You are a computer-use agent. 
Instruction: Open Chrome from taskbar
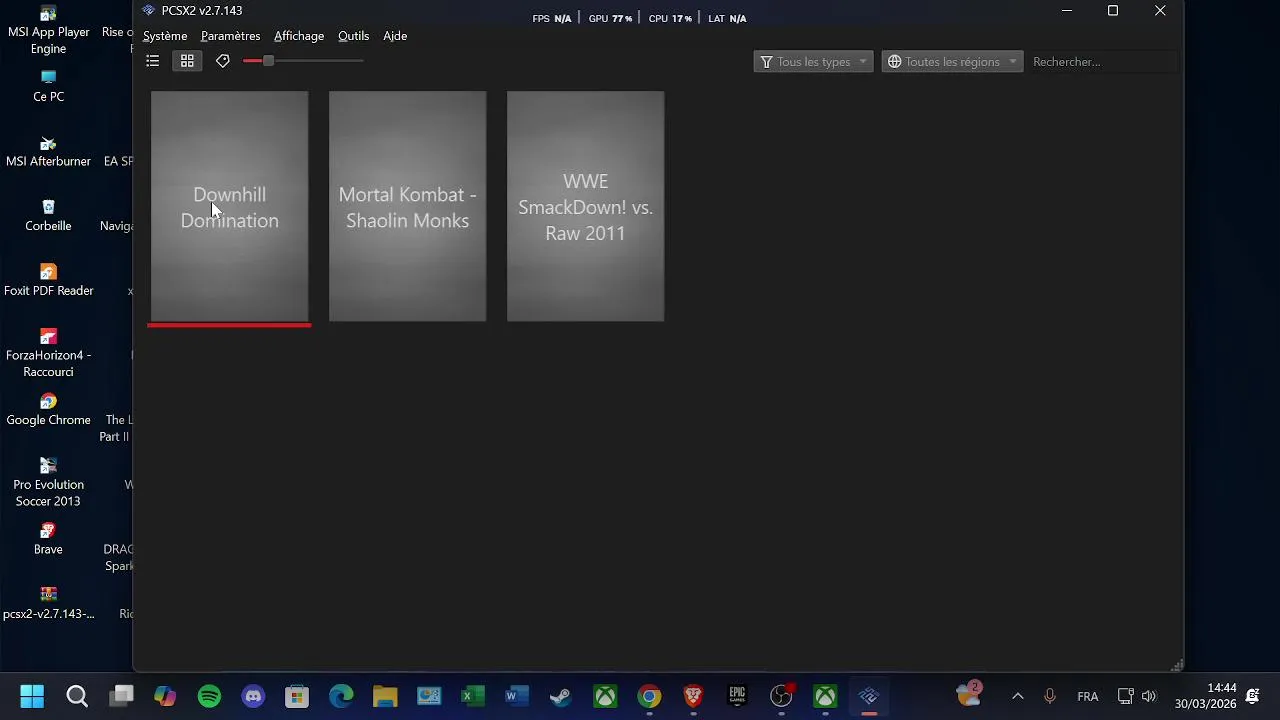[649, 696]
